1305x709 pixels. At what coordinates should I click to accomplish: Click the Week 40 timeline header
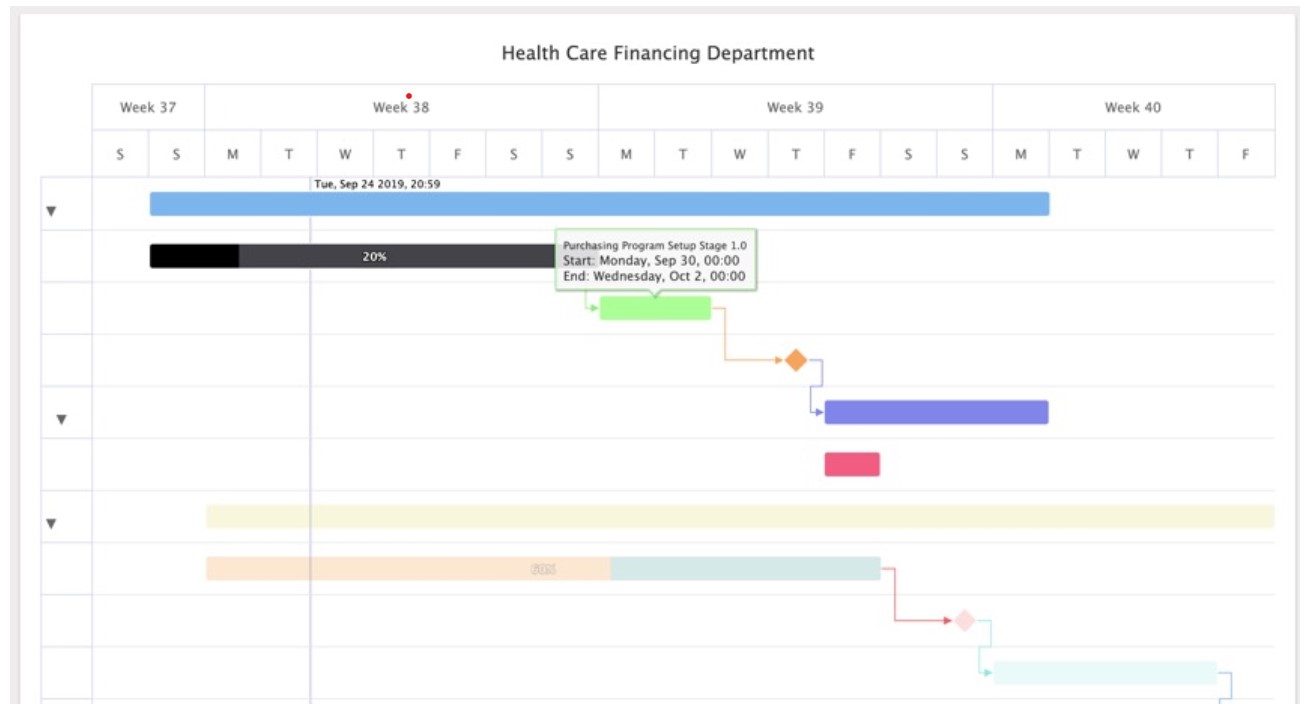point(1132,107)
